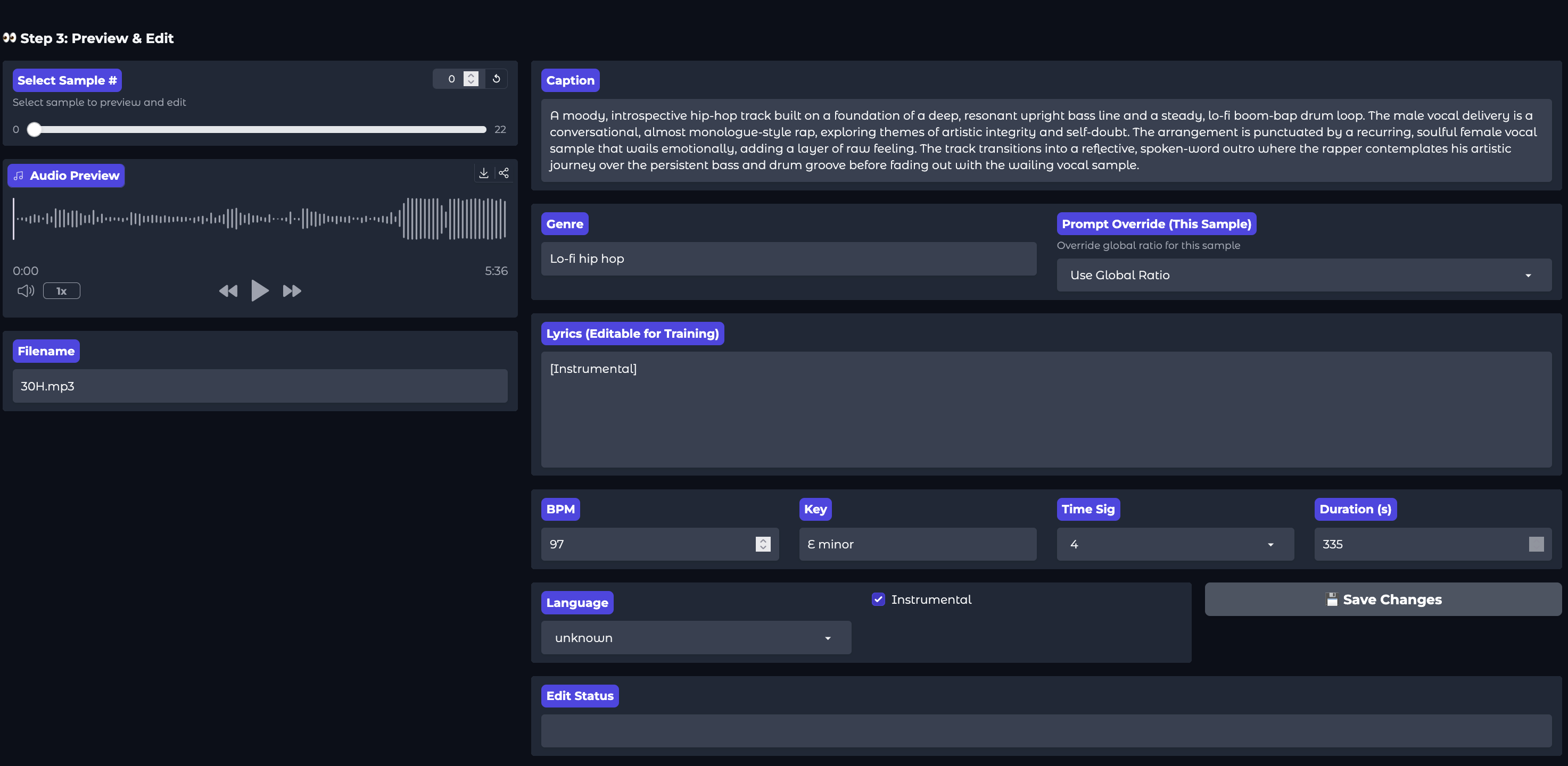Uncheck the Instrumental checkbox

pyautogui.click(x=878, y=600)
